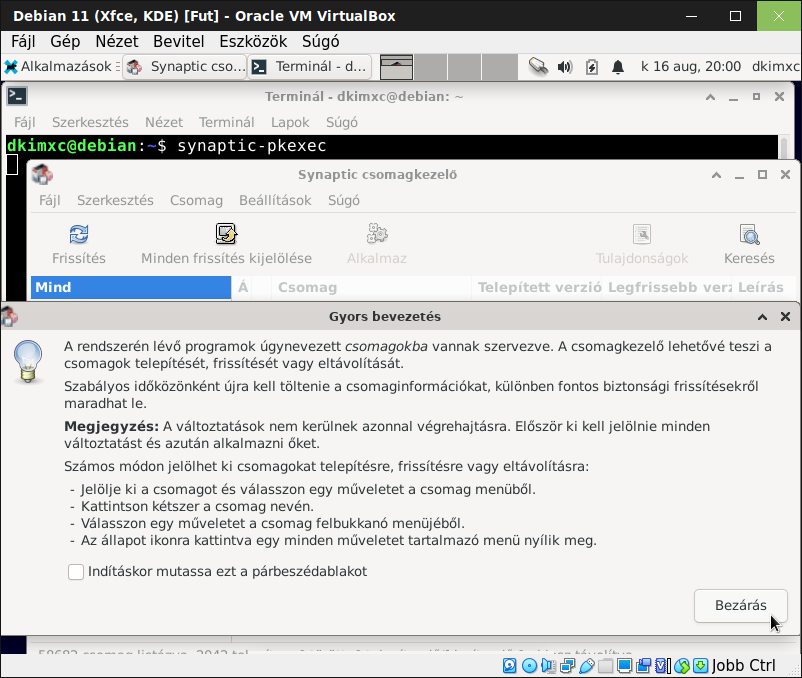Viewport: 802px width, 678px height.
Task: Click the VirtualBox network status icon
Action: tap(568, 665)
